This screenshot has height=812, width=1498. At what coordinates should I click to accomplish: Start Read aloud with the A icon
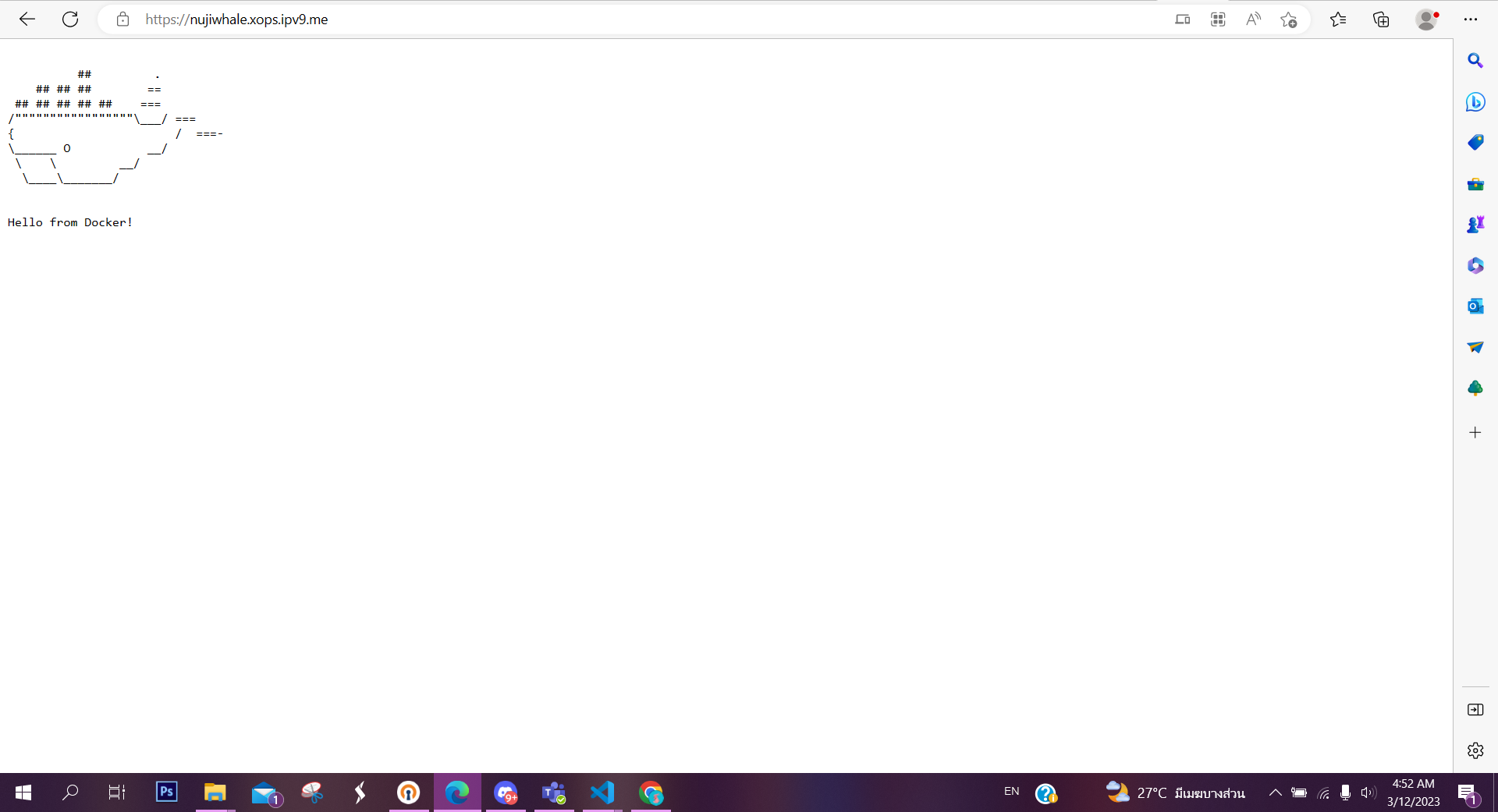coord(1253,20)
